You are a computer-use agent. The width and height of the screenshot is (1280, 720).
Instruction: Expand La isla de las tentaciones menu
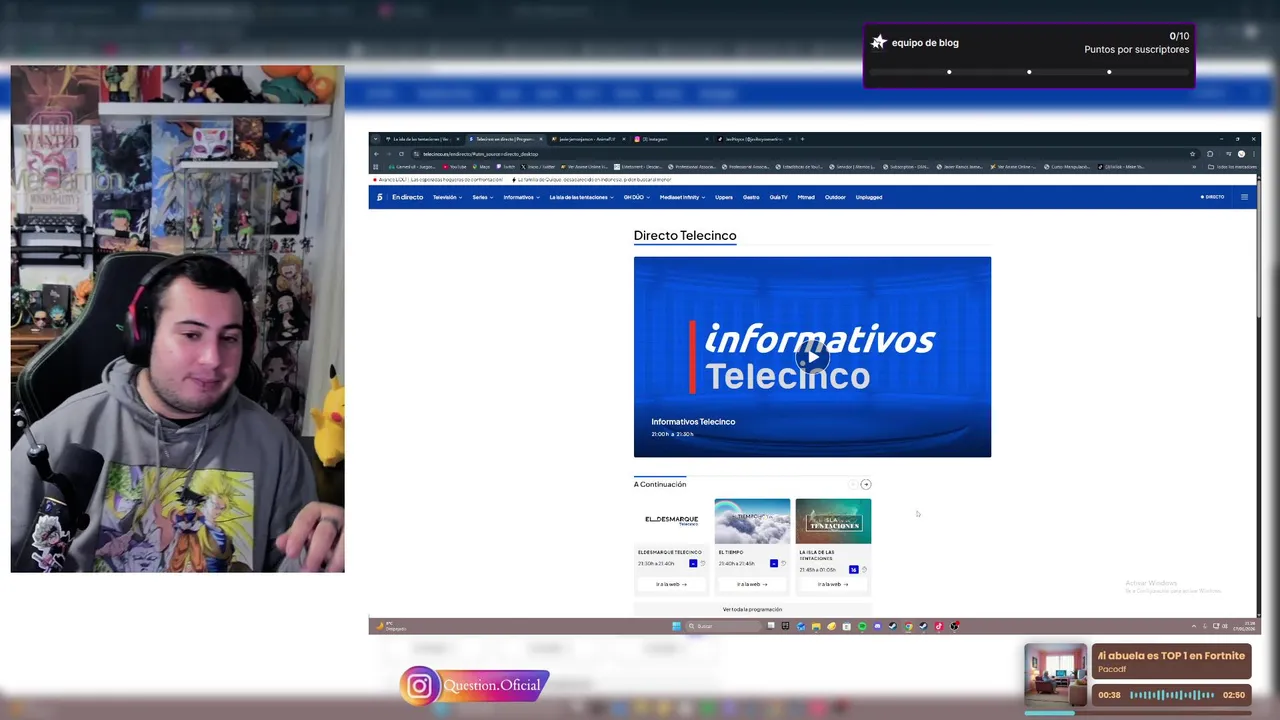pos(581,197)
